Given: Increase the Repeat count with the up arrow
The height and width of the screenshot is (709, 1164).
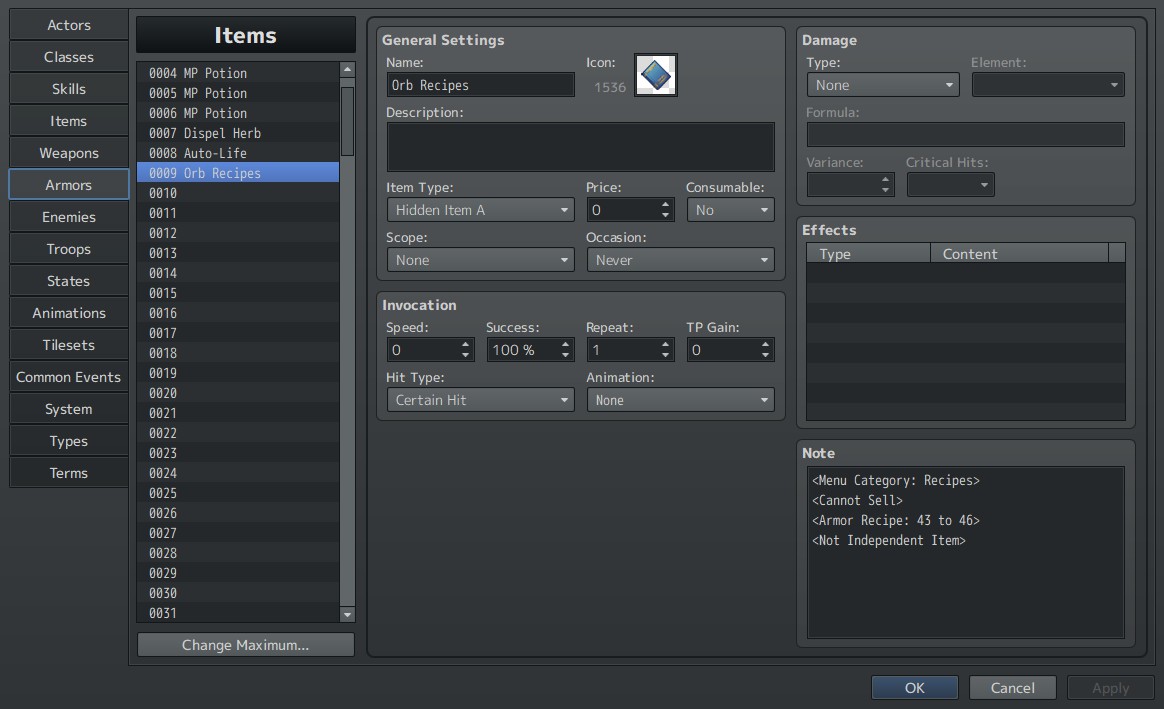Looking at the screenshot, I should tap(665, 344).
